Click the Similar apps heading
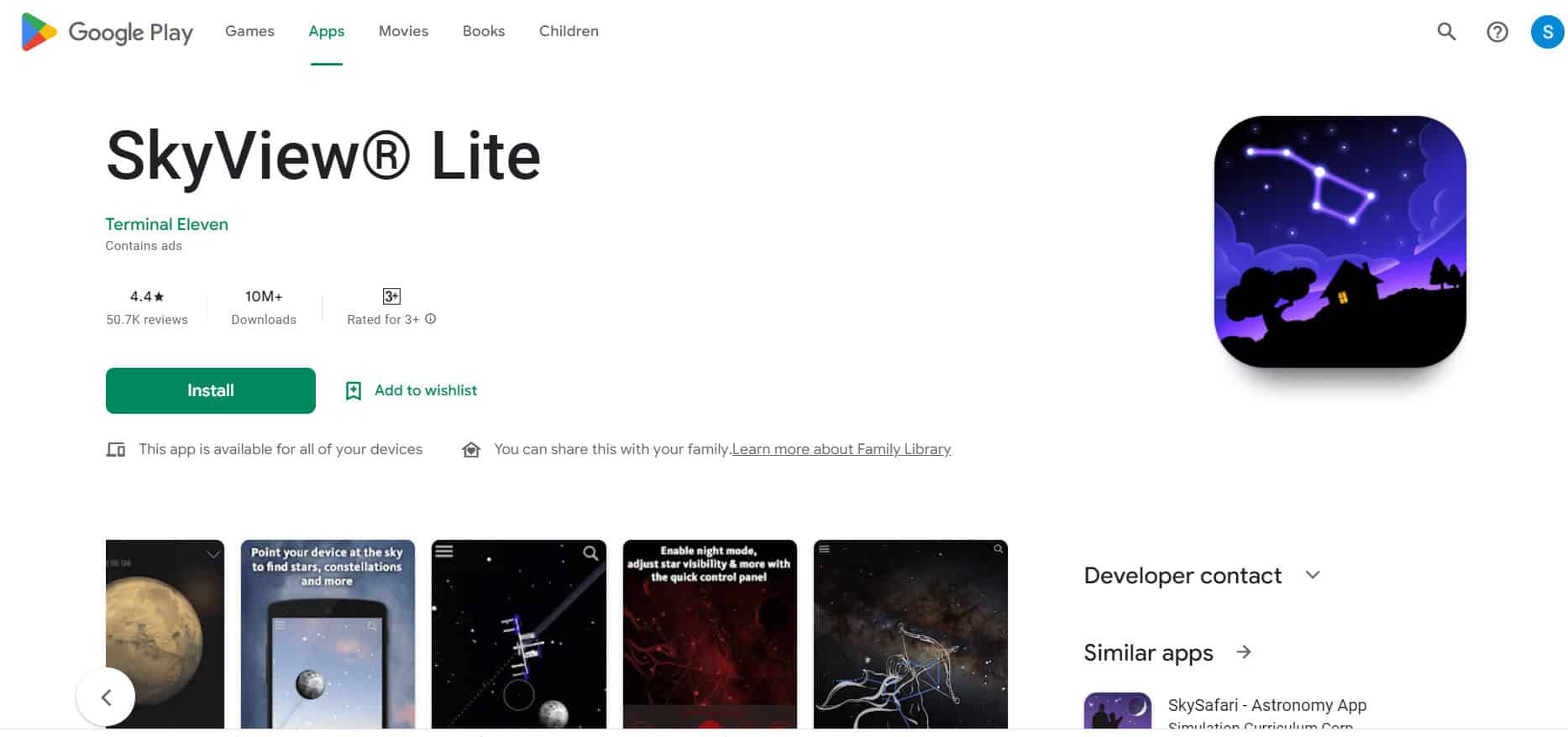1568x737 pixels. (x=1148, y=653)
